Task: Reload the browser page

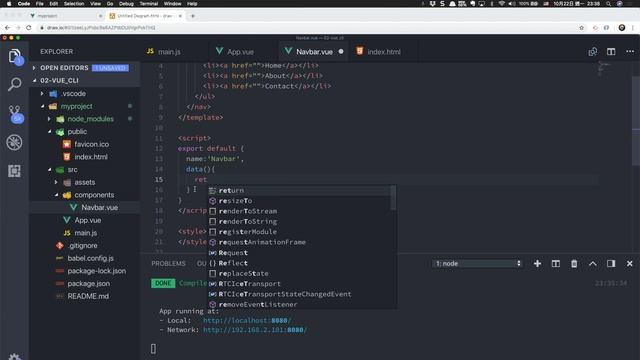Action: 29,28
